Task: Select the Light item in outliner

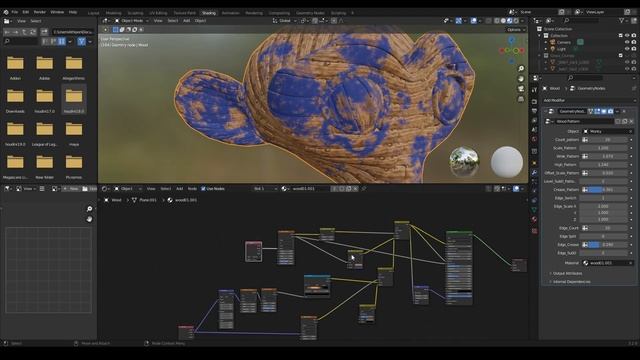Action: [561, 49]
